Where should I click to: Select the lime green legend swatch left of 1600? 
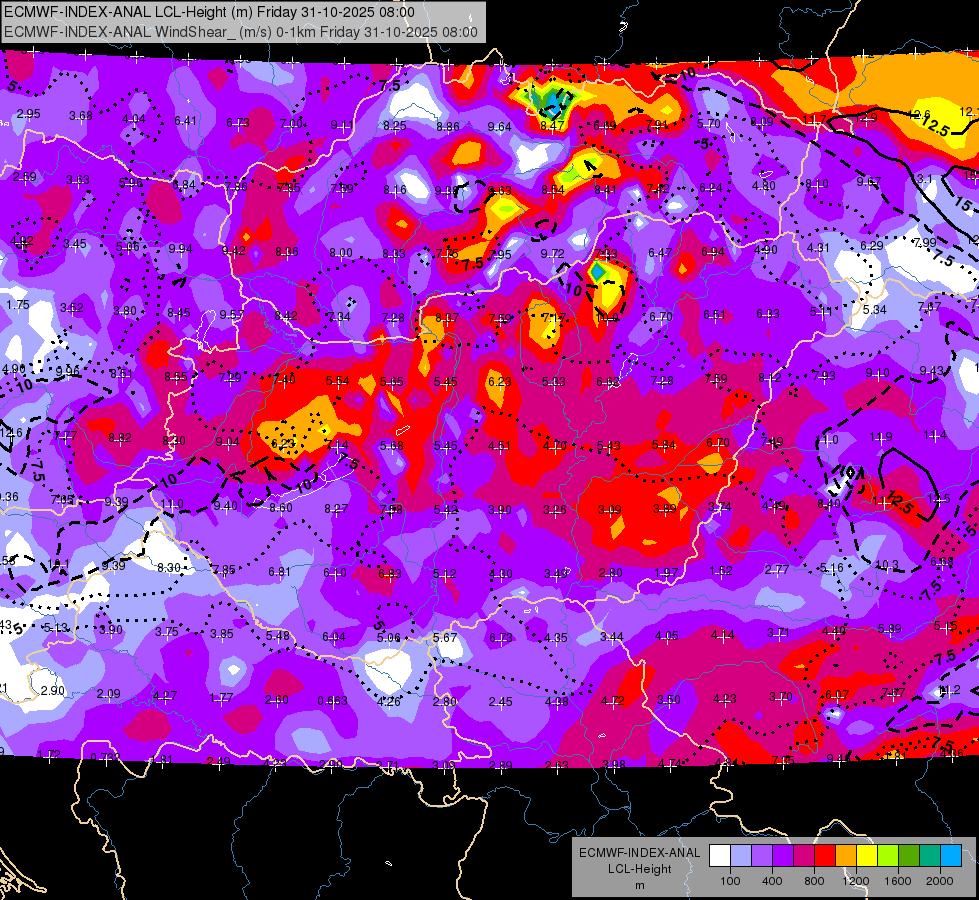[x=887, y=855]
